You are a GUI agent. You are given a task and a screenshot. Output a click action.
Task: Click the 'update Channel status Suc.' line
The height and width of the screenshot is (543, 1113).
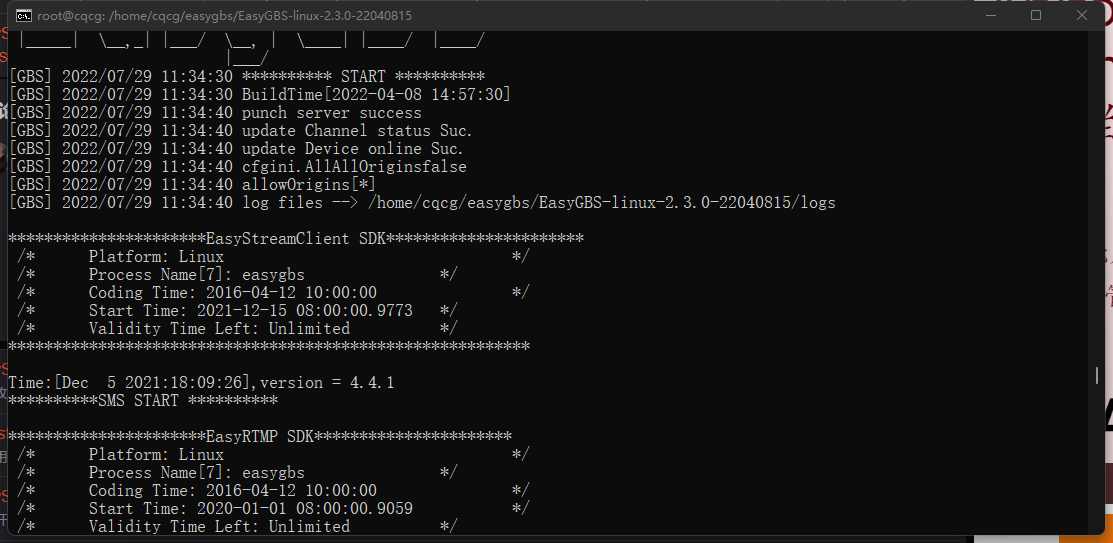357,131
